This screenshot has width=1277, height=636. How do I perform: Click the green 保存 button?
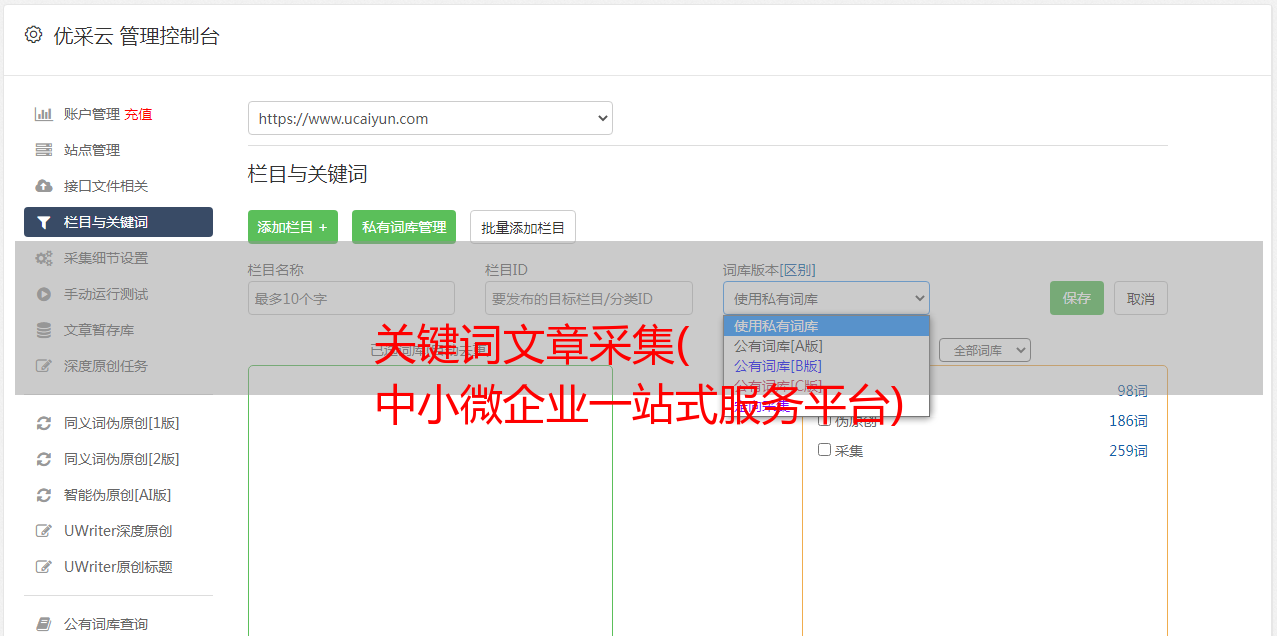(1077, 298)
